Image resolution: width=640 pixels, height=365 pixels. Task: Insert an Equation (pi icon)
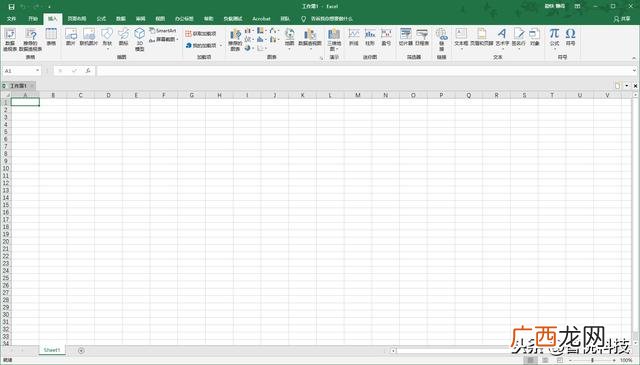pyautogui.click(x=554, y=38)
